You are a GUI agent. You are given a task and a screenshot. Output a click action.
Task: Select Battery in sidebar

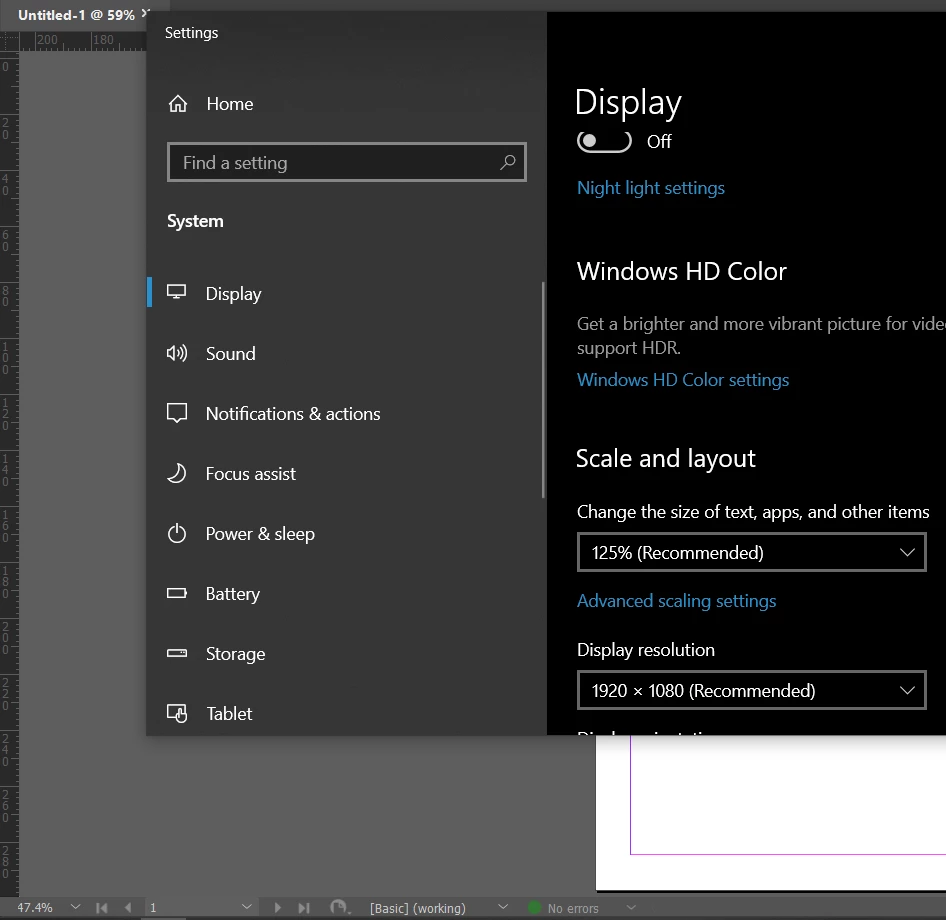(x=344, y=594)
